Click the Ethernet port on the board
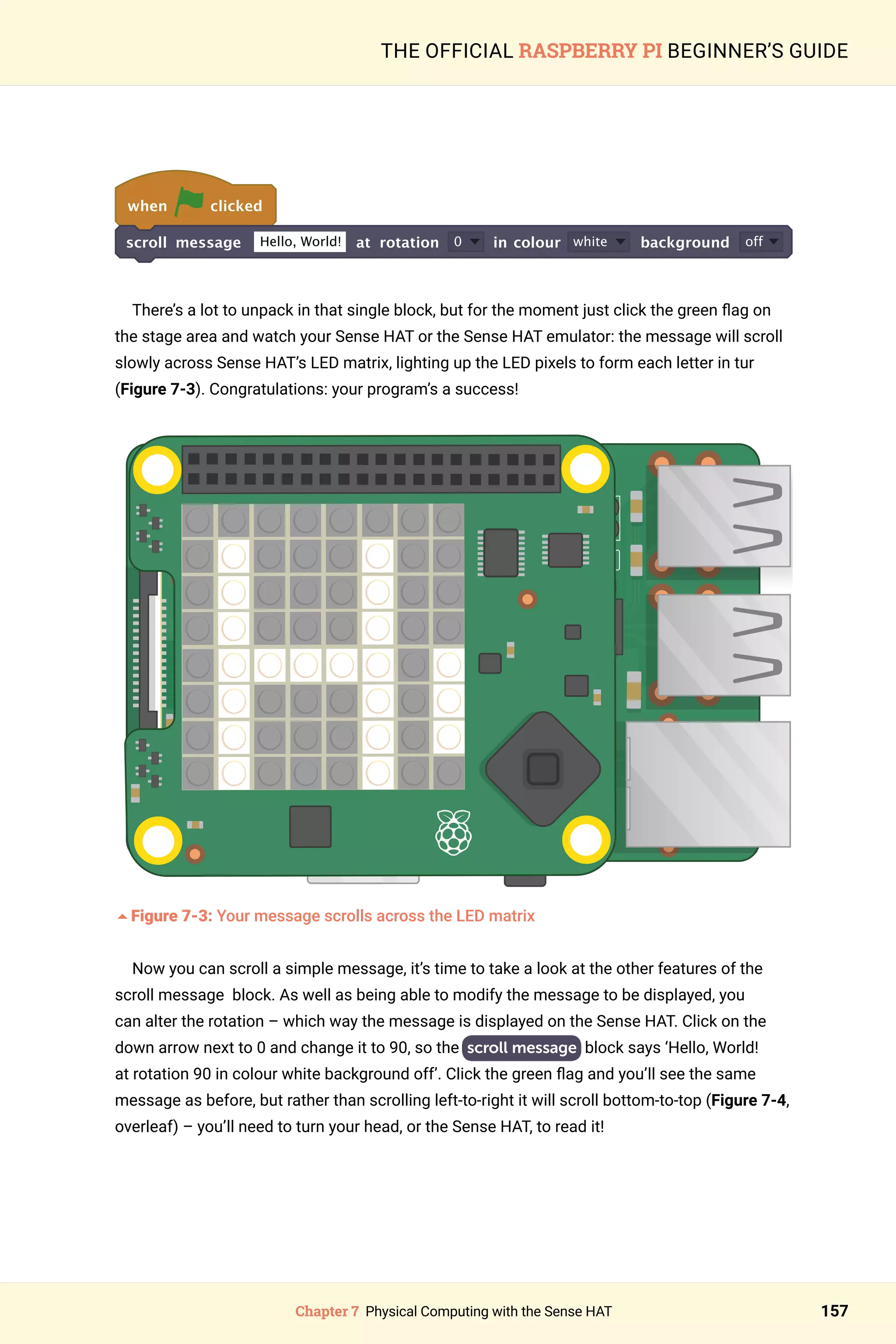This screenshot has height=1344, width=896. point(709,784)
